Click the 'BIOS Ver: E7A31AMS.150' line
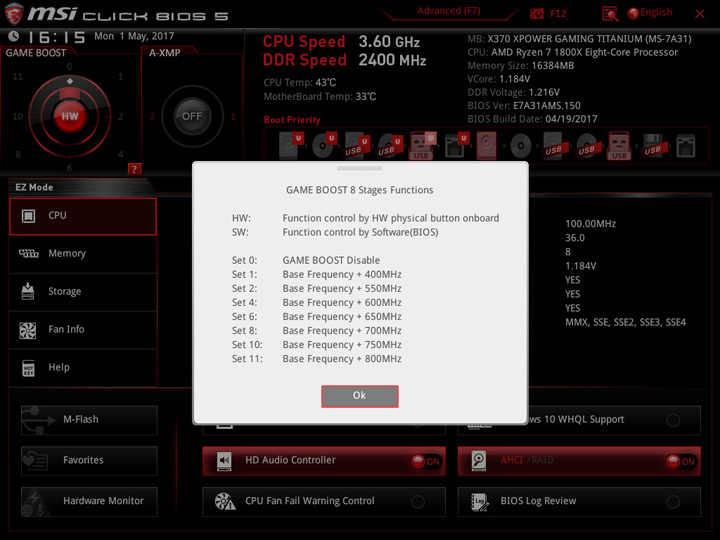720x540 pixels. coord(524,106)
